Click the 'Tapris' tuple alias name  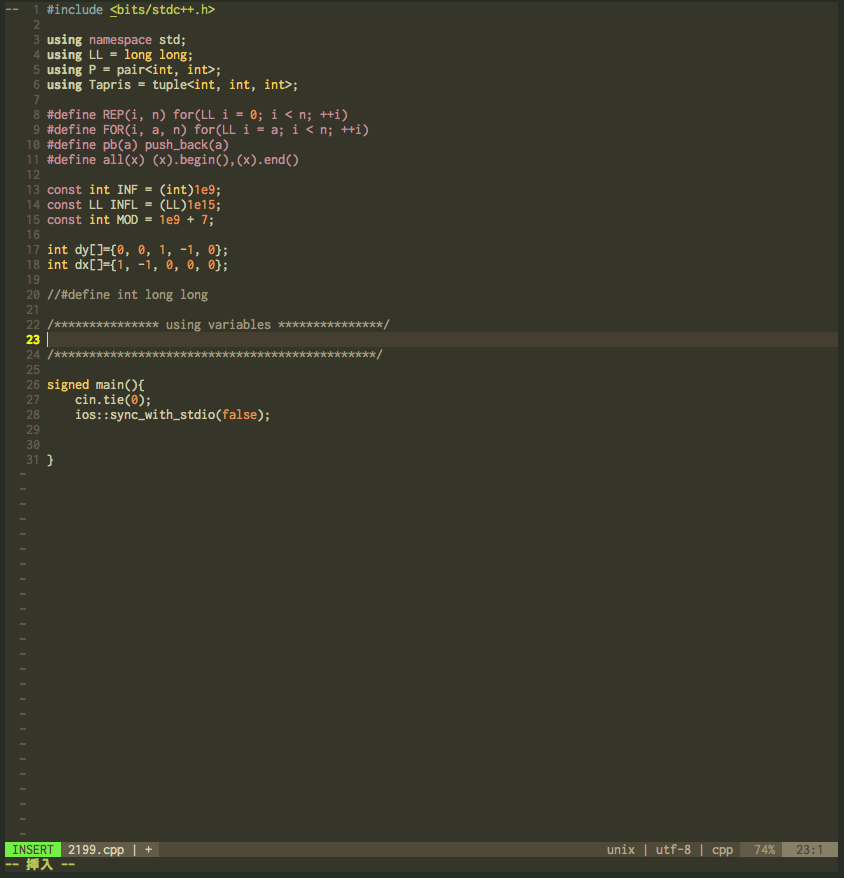pos(110,85)
